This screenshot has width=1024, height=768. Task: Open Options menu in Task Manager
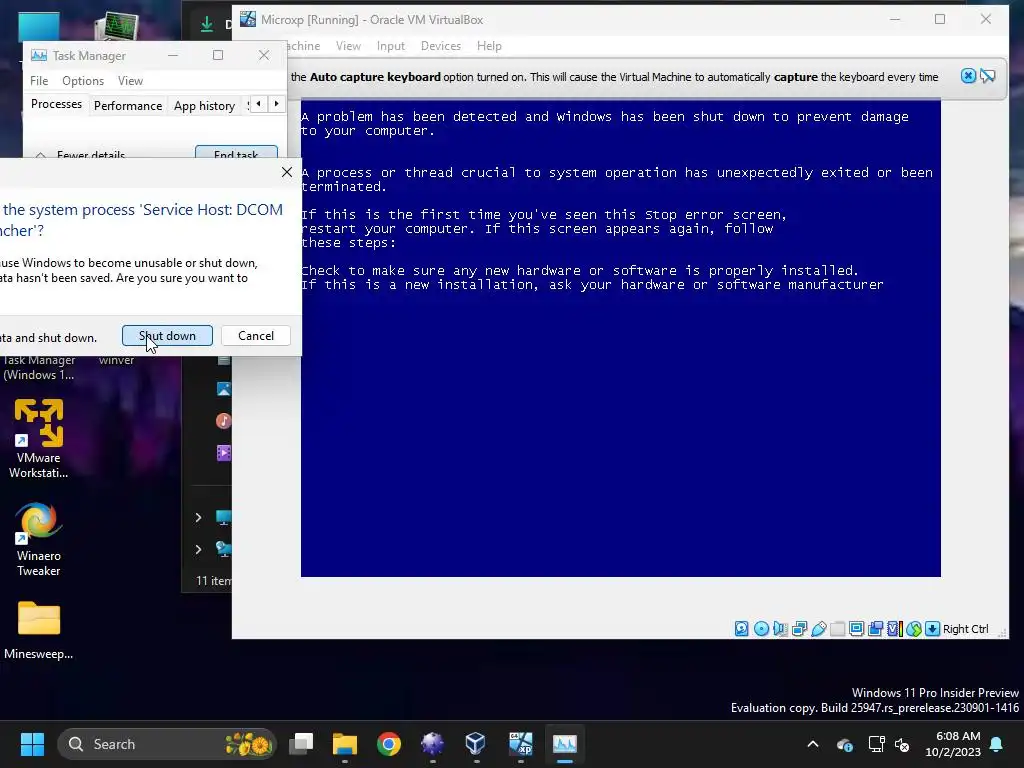[x=83, y=81]
